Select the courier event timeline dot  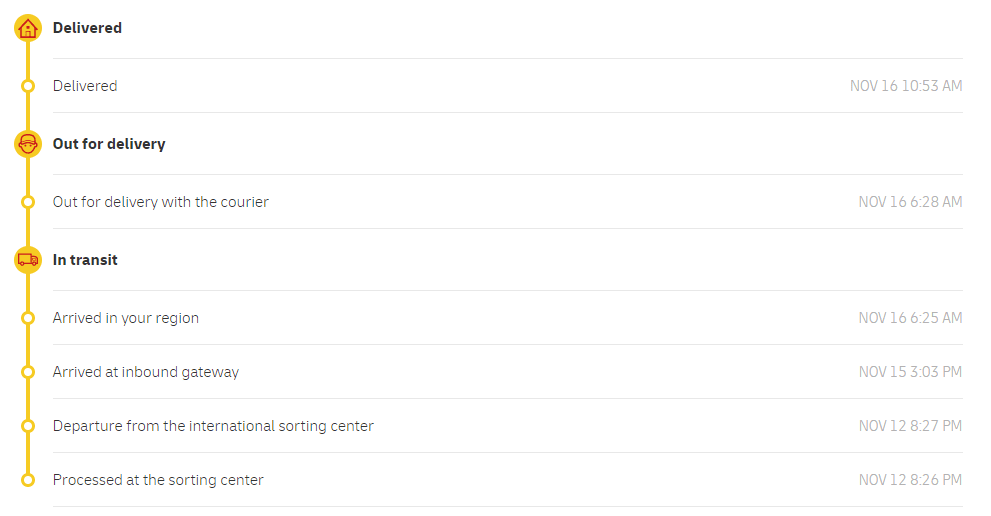28,202
